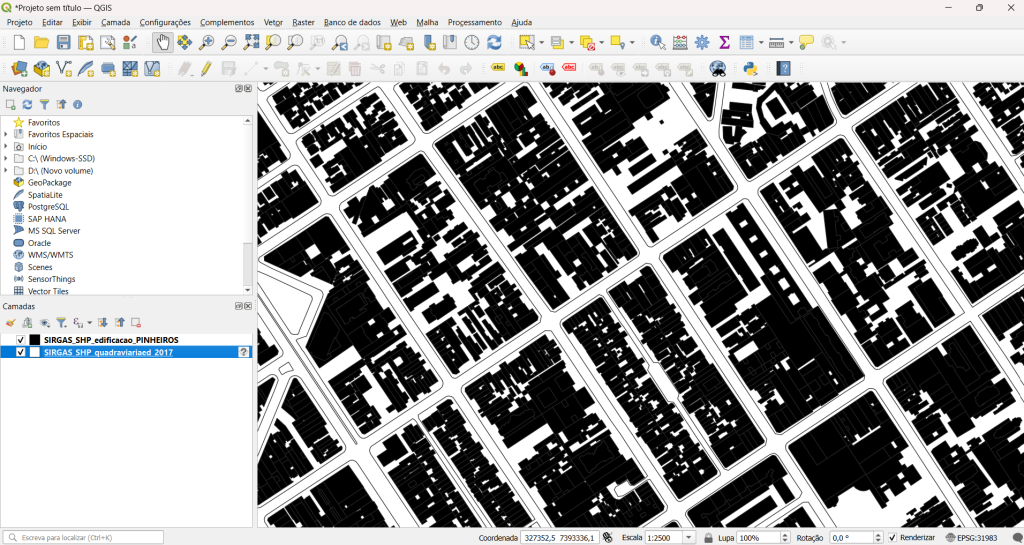Select the Zoom In magnifier tool
This screenshot has width=1024, height=545.
[x=206, y=42]
